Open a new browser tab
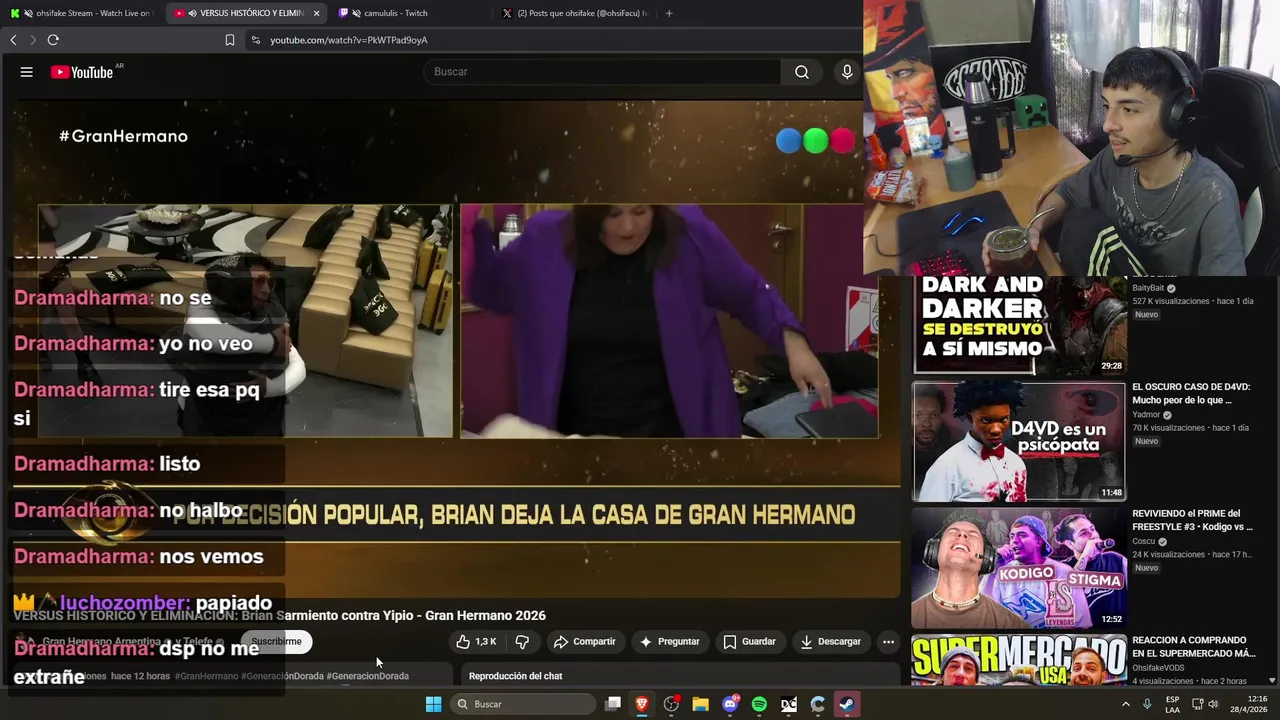The width and height of the screenshot is (1280, 720). tap(669, 13)
